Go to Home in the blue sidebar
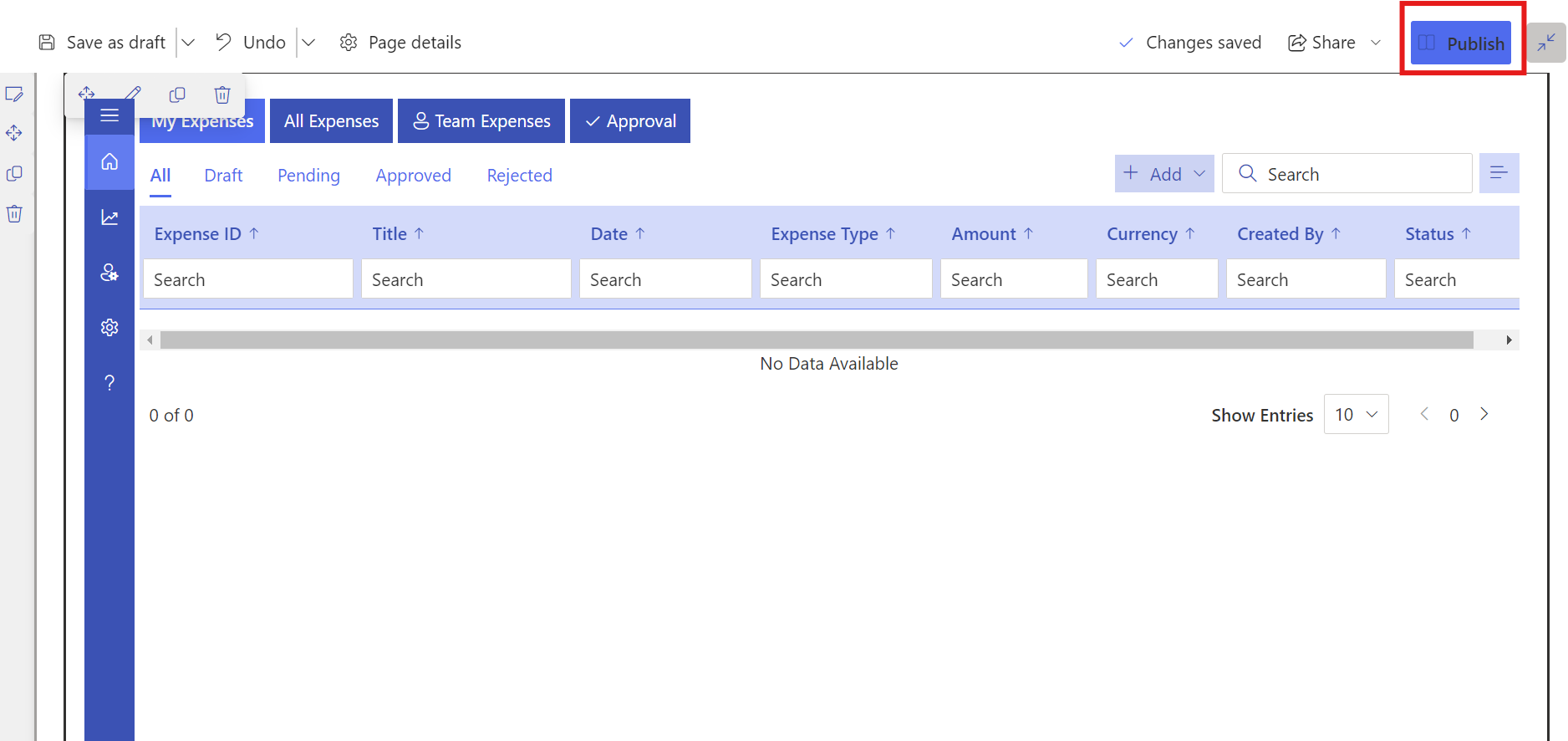1568x741 pixels. [109, 161]
